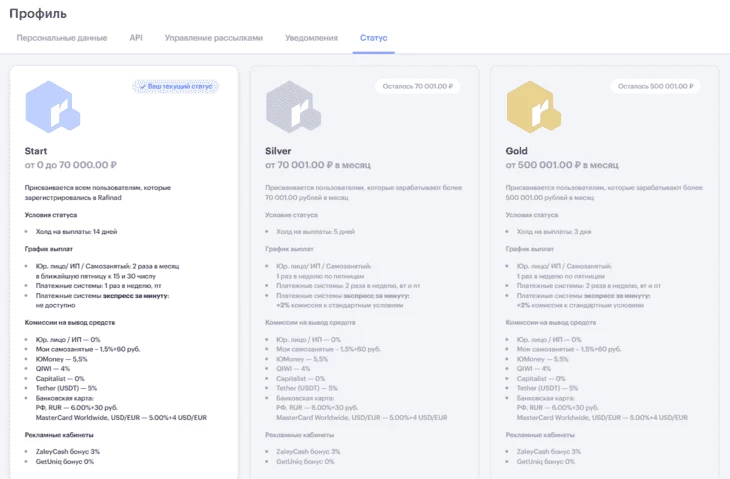Open the Персональные данные tab
Viewport: 730px width, 479px height.
coord(62,38)
